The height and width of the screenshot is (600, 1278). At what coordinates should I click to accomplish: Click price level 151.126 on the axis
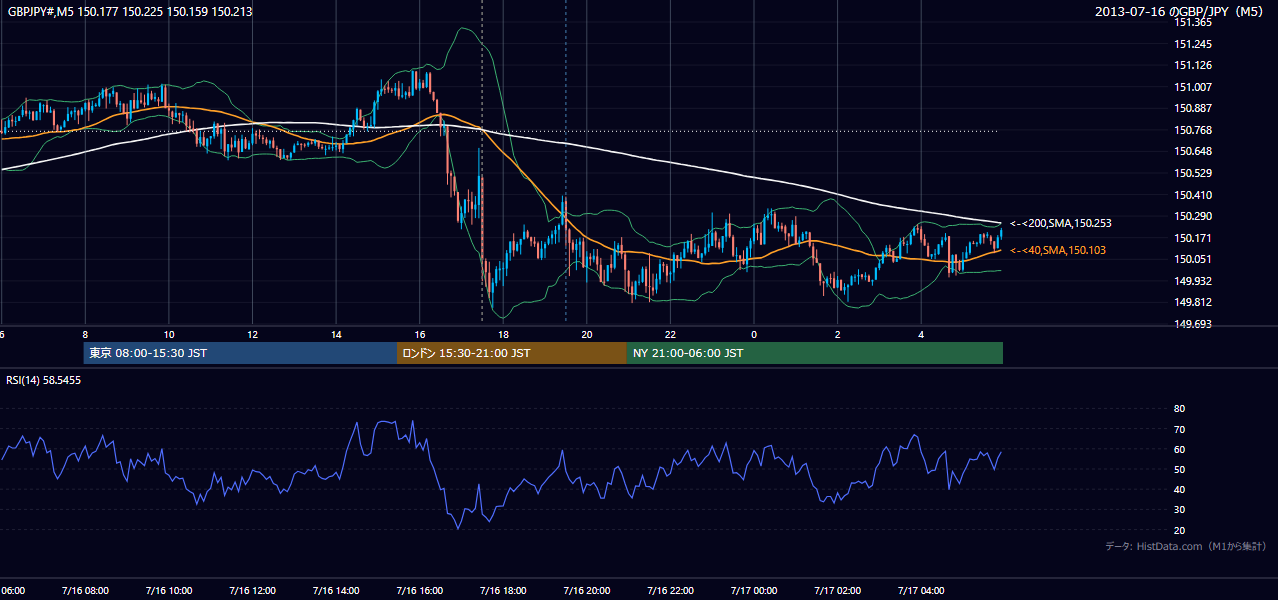pos(1194,66)
